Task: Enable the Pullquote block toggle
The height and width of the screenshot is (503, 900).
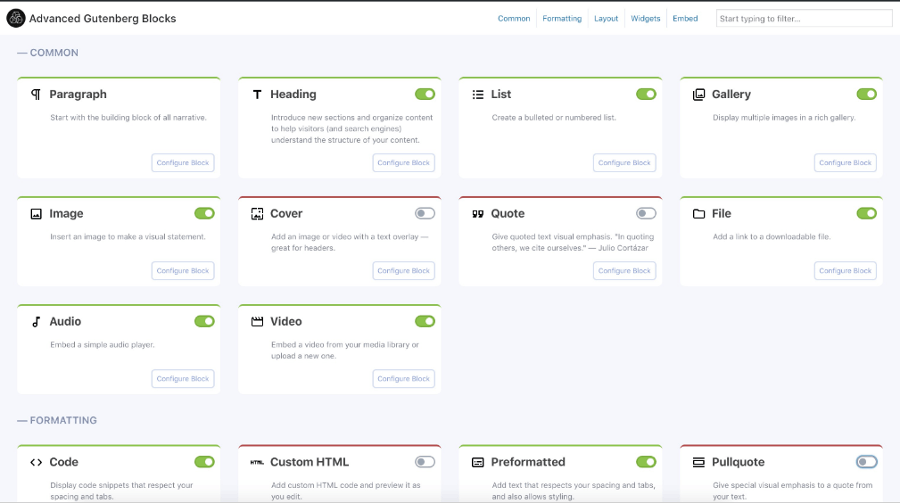Action: (867, 462)
